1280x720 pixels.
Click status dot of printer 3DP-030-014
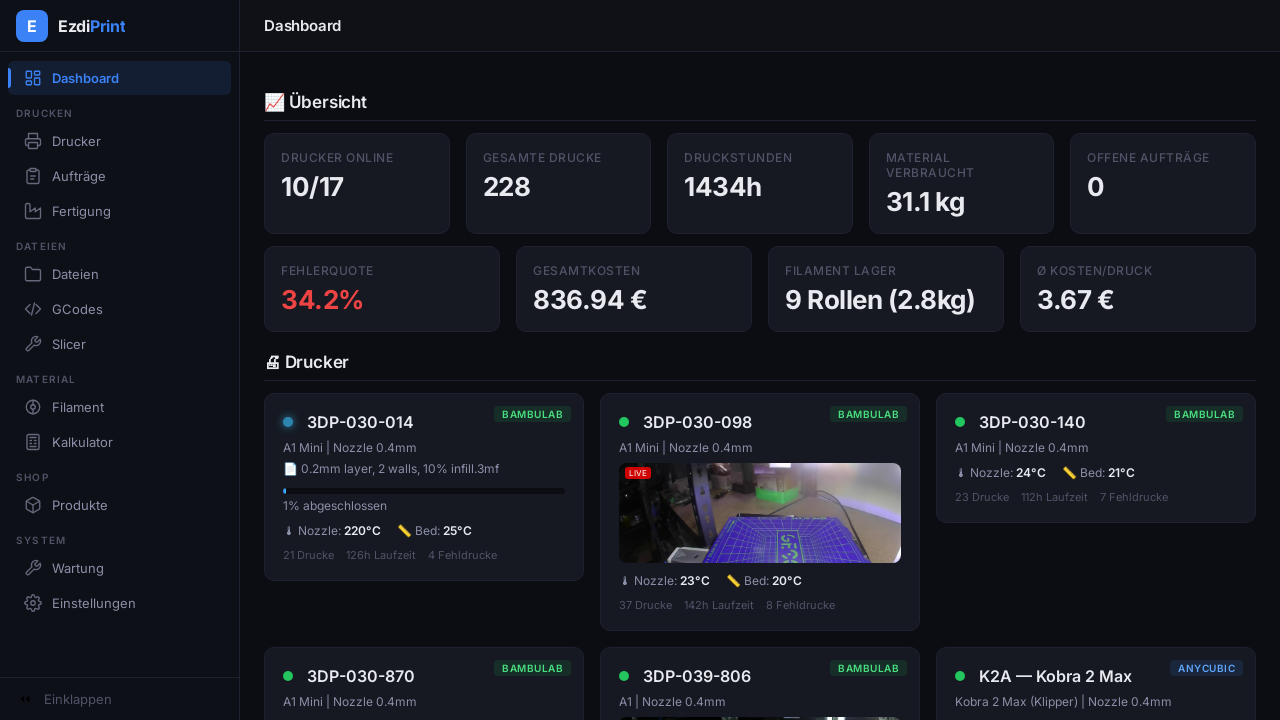click(x=288, y=422)
